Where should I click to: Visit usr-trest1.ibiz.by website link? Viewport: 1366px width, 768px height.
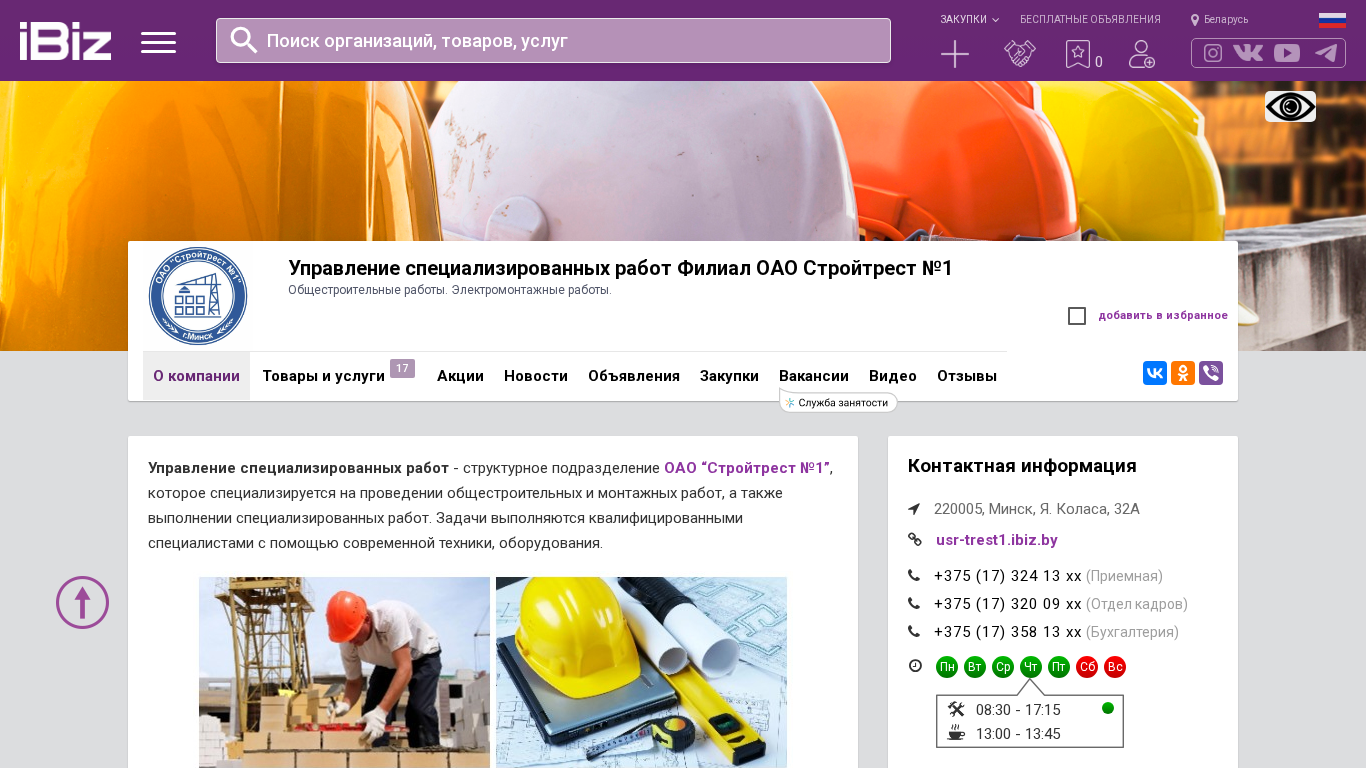[997, 540]
